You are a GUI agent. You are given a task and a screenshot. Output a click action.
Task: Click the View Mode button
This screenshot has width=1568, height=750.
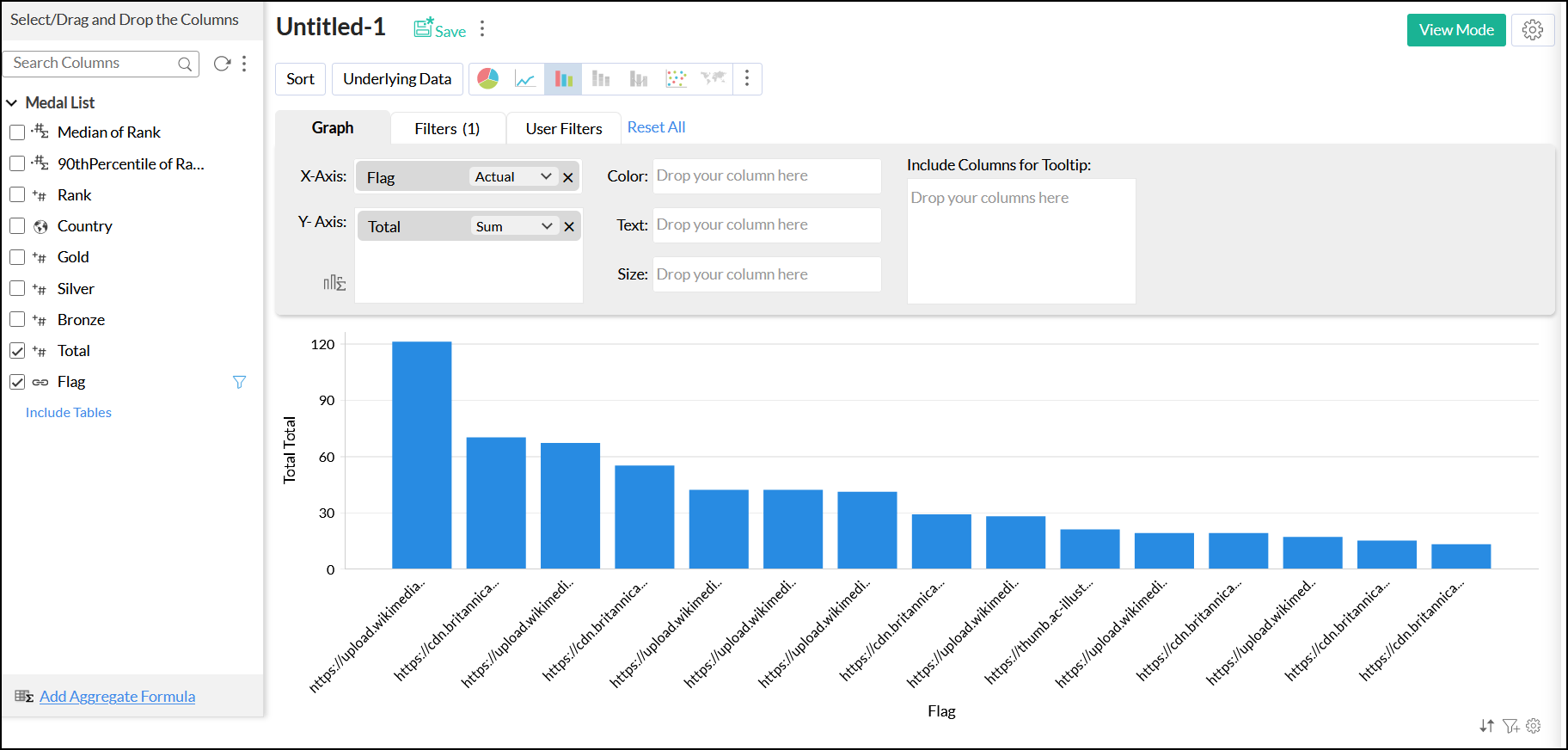1456,30
